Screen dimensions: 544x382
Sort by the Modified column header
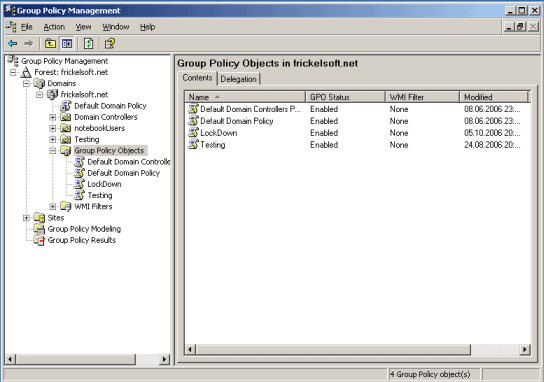(494, 97)
